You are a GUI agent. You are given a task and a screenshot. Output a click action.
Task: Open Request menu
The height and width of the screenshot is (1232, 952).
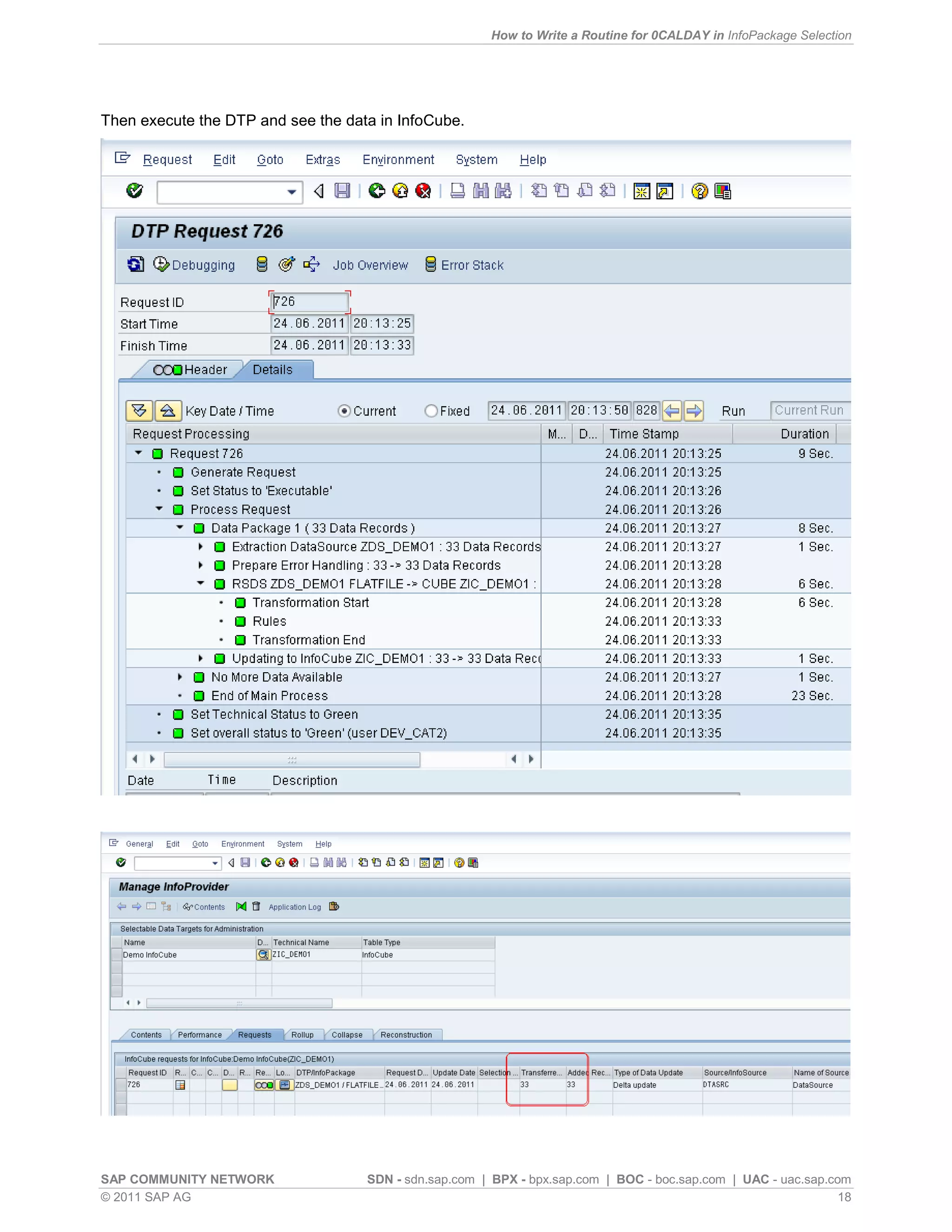(167, 159)
